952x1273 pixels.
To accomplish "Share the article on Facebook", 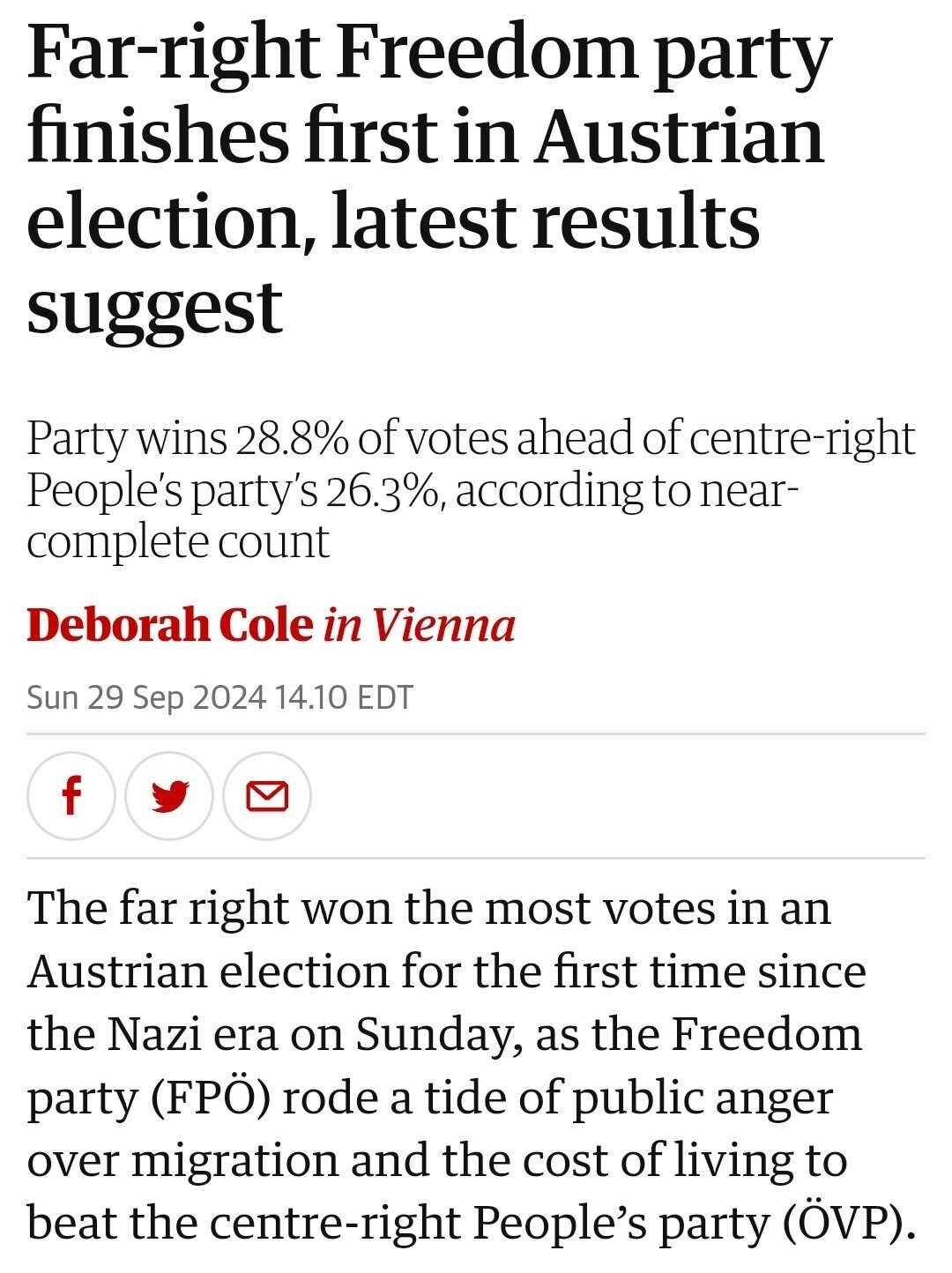I will pos(71,796).
